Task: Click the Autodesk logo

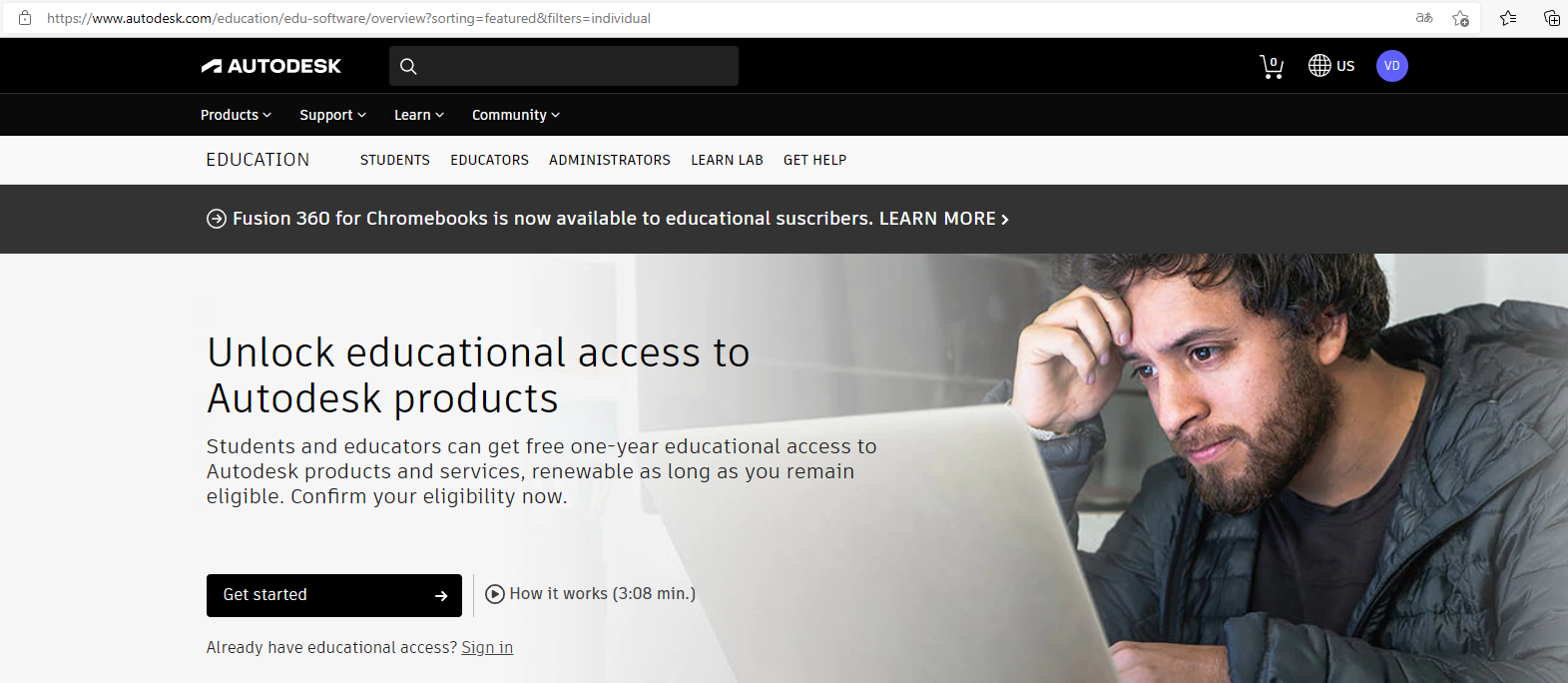Action: [x=270, y=66]
